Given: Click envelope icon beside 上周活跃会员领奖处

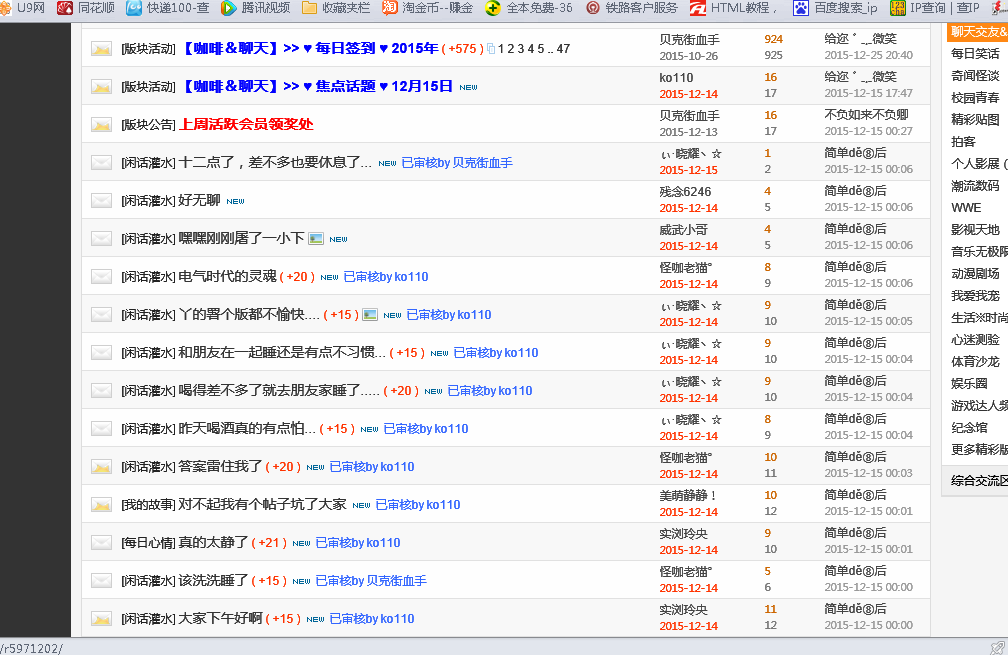Looking at the screenshot, I should pos(101,125).
